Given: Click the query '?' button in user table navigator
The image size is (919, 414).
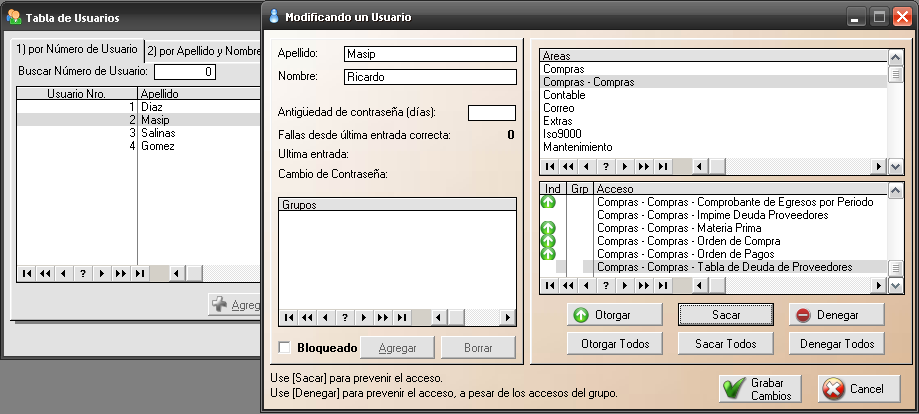Looking at the screenshot, I should 83,273.
